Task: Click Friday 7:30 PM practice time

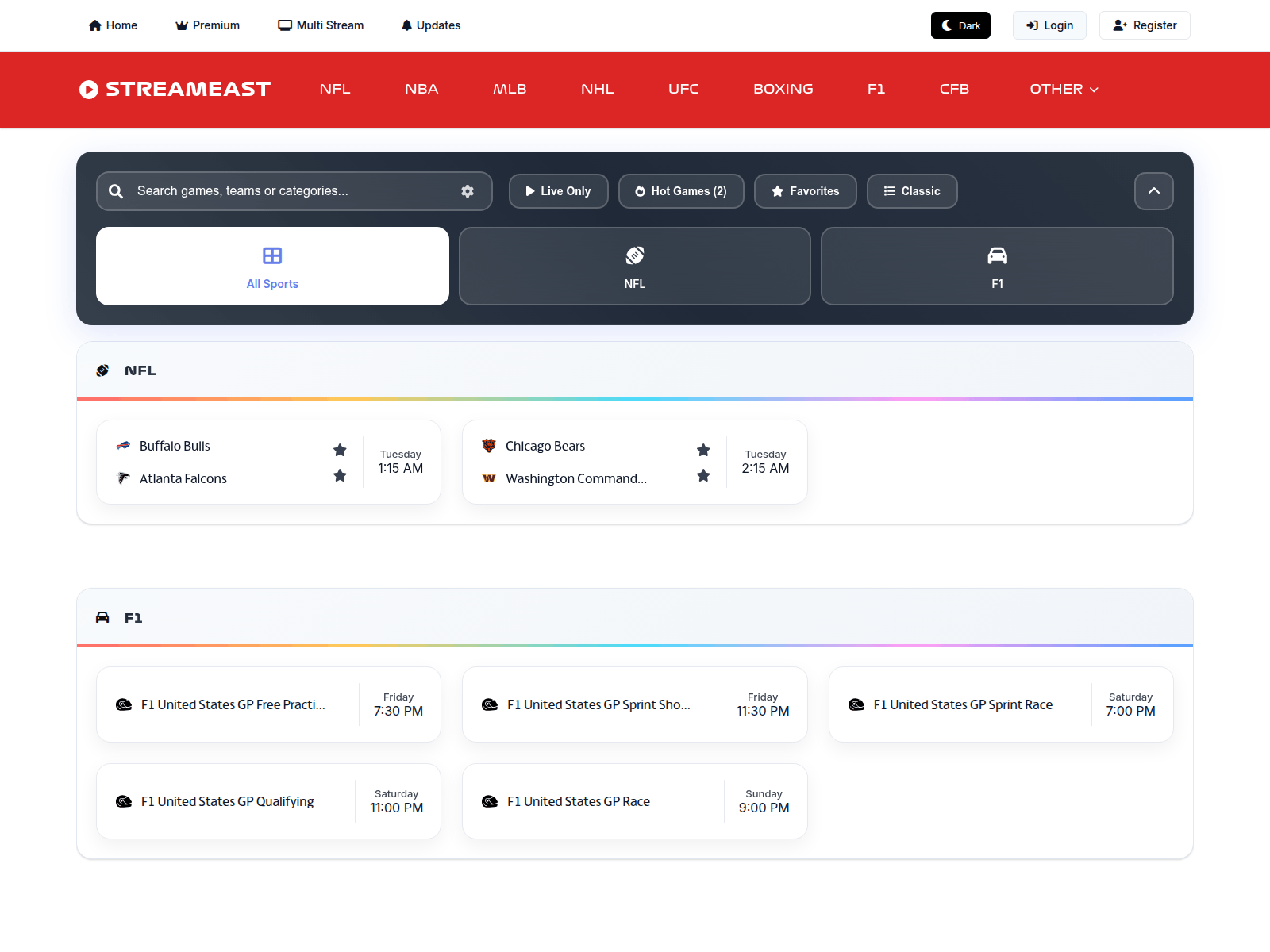Action: click(x=398, y=704)
